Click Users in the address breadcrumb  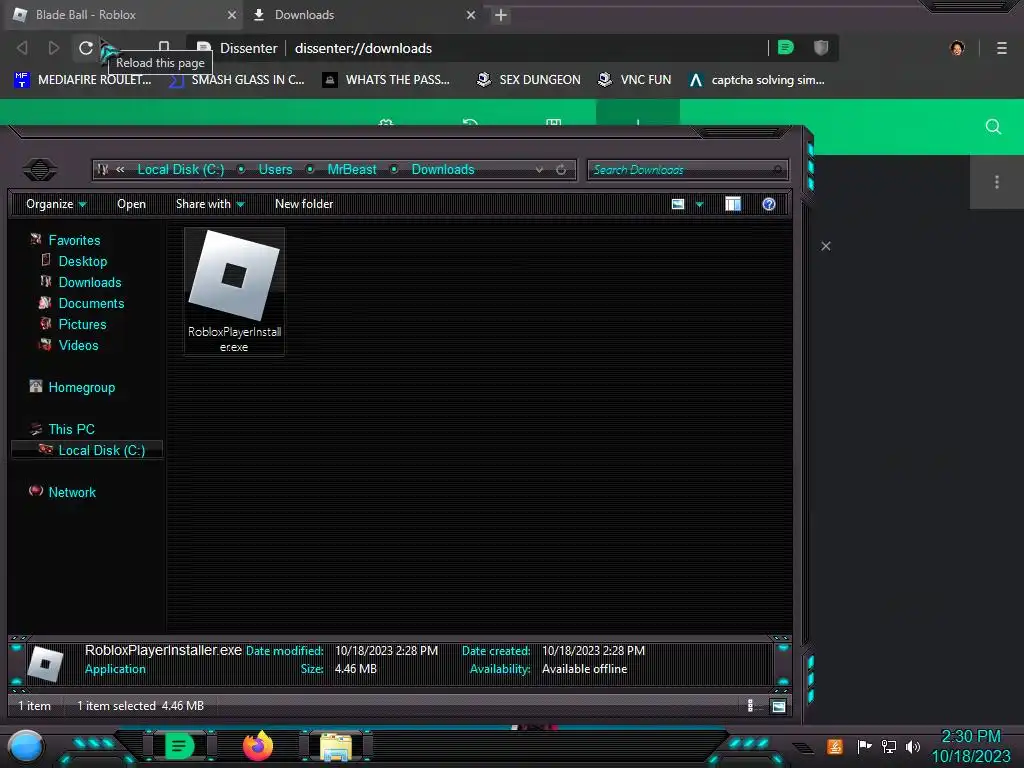pyautogui.click(x=275, y=170)
